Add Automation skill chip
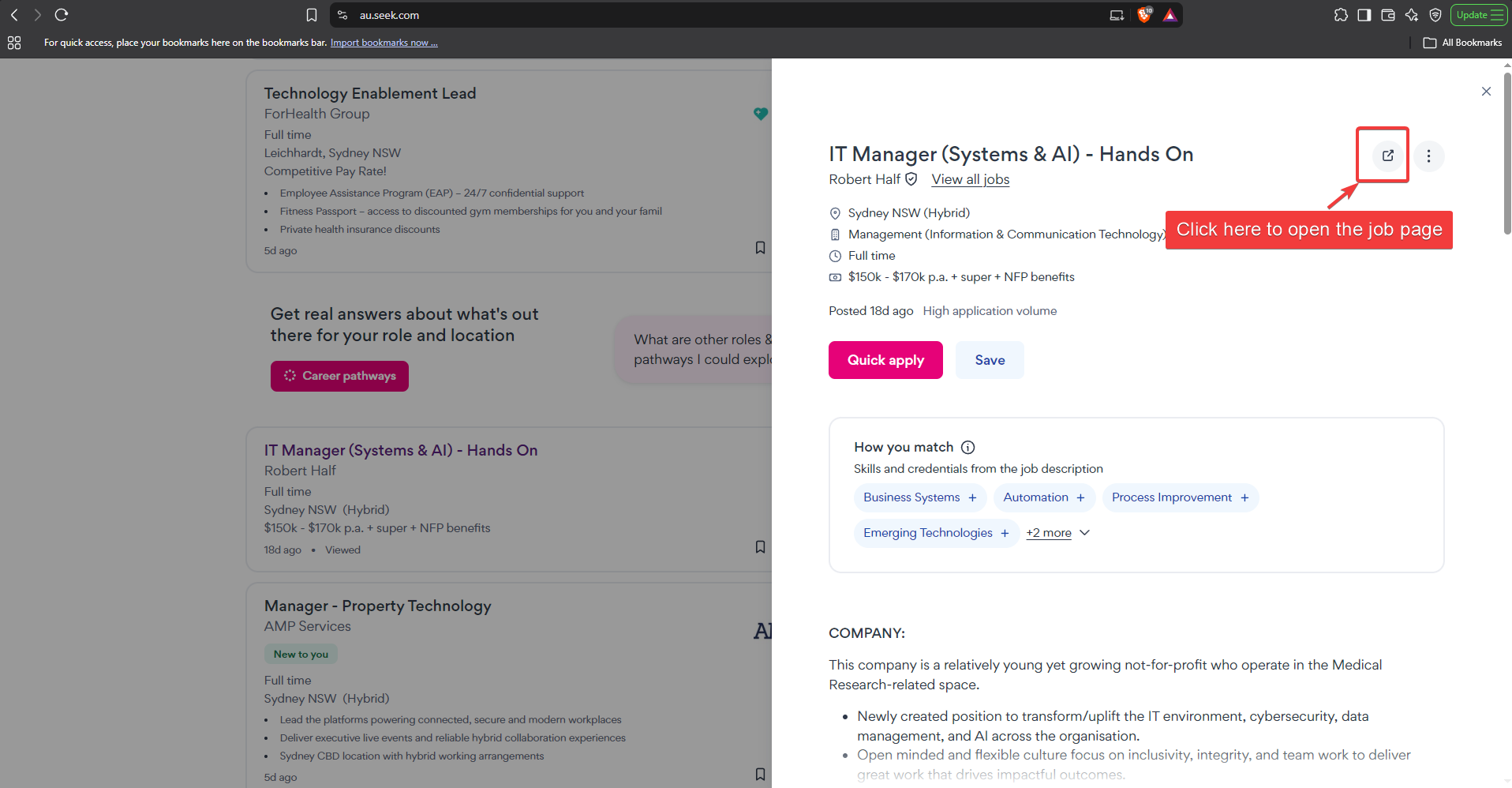The image size is (1512, 788). [x=1043, y=497]
